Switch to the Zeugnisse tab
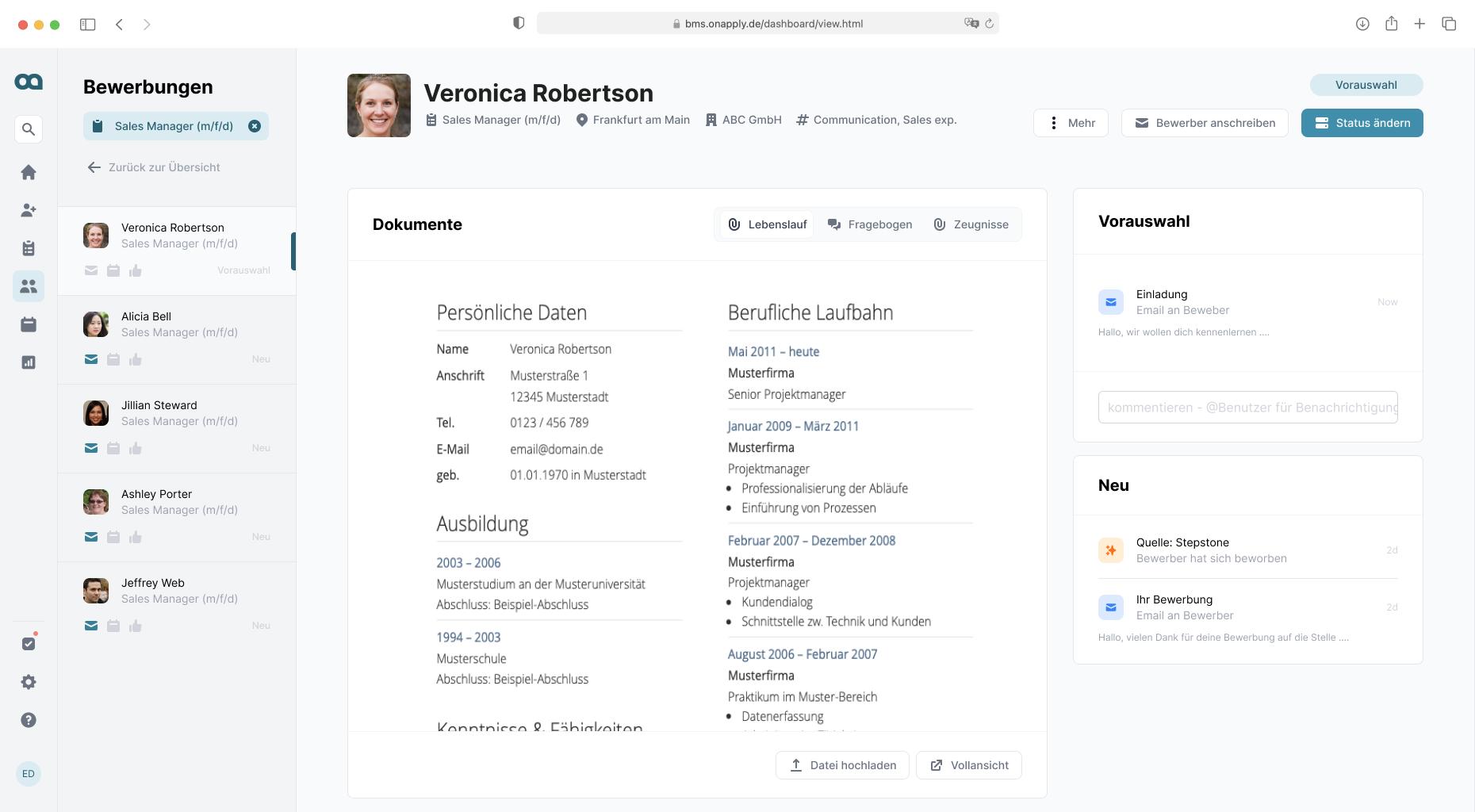The height and width of the screenshot is (812, 1475). click(x=971, y=224)
